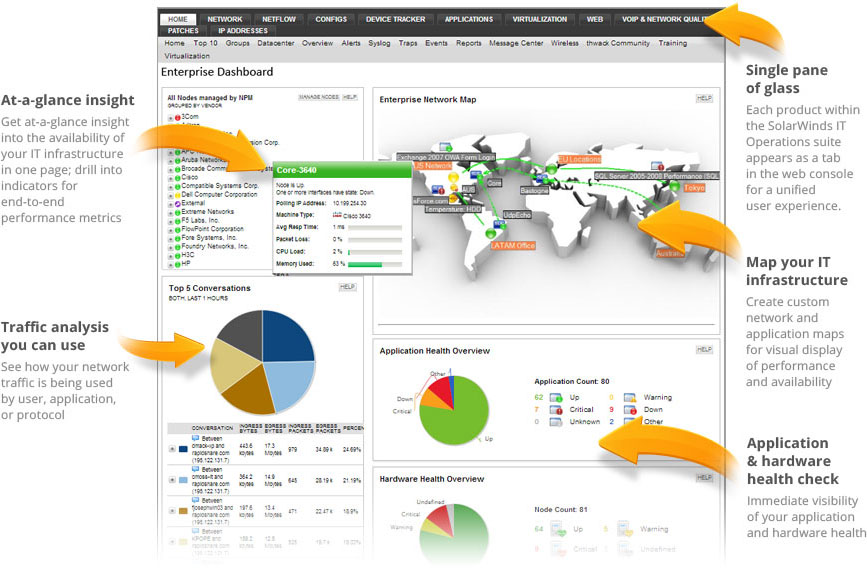The image size is (867, 581).
Task: Open the red 3Com vendor status icon
Action: click(177, 118)
